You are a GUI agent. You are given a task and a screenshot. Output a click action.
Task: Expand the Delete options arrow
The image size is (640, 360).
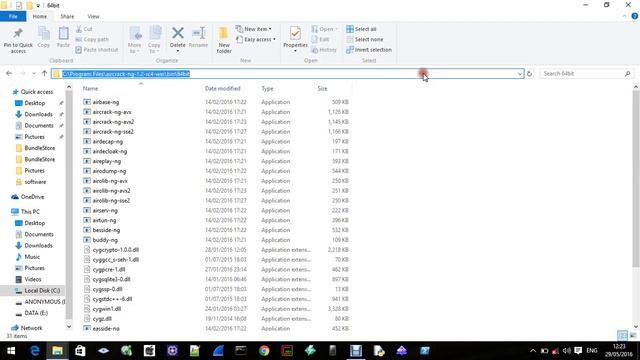click(178, 51)
